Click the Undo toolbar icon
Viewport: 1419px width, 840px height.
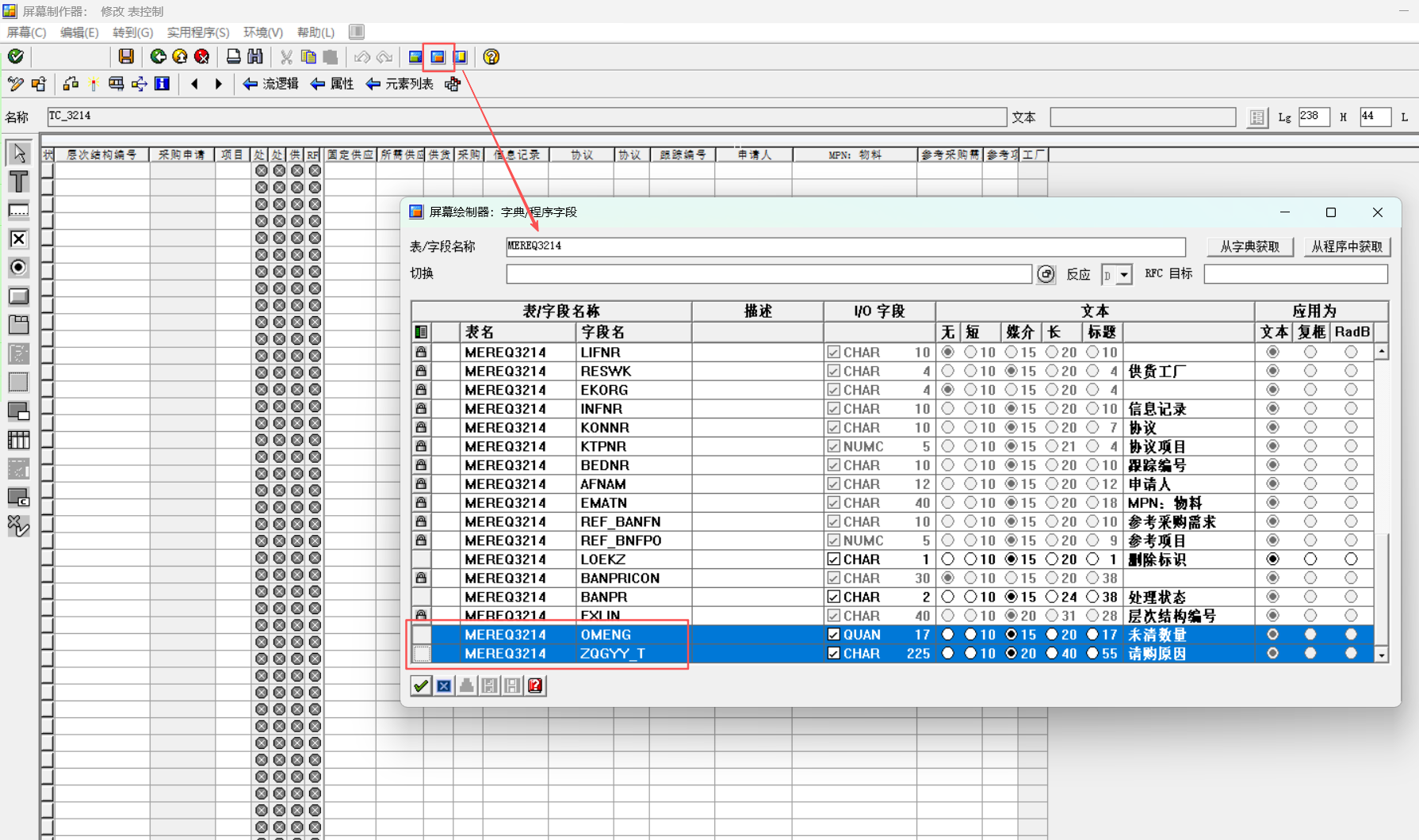click(x=363, y=56)
